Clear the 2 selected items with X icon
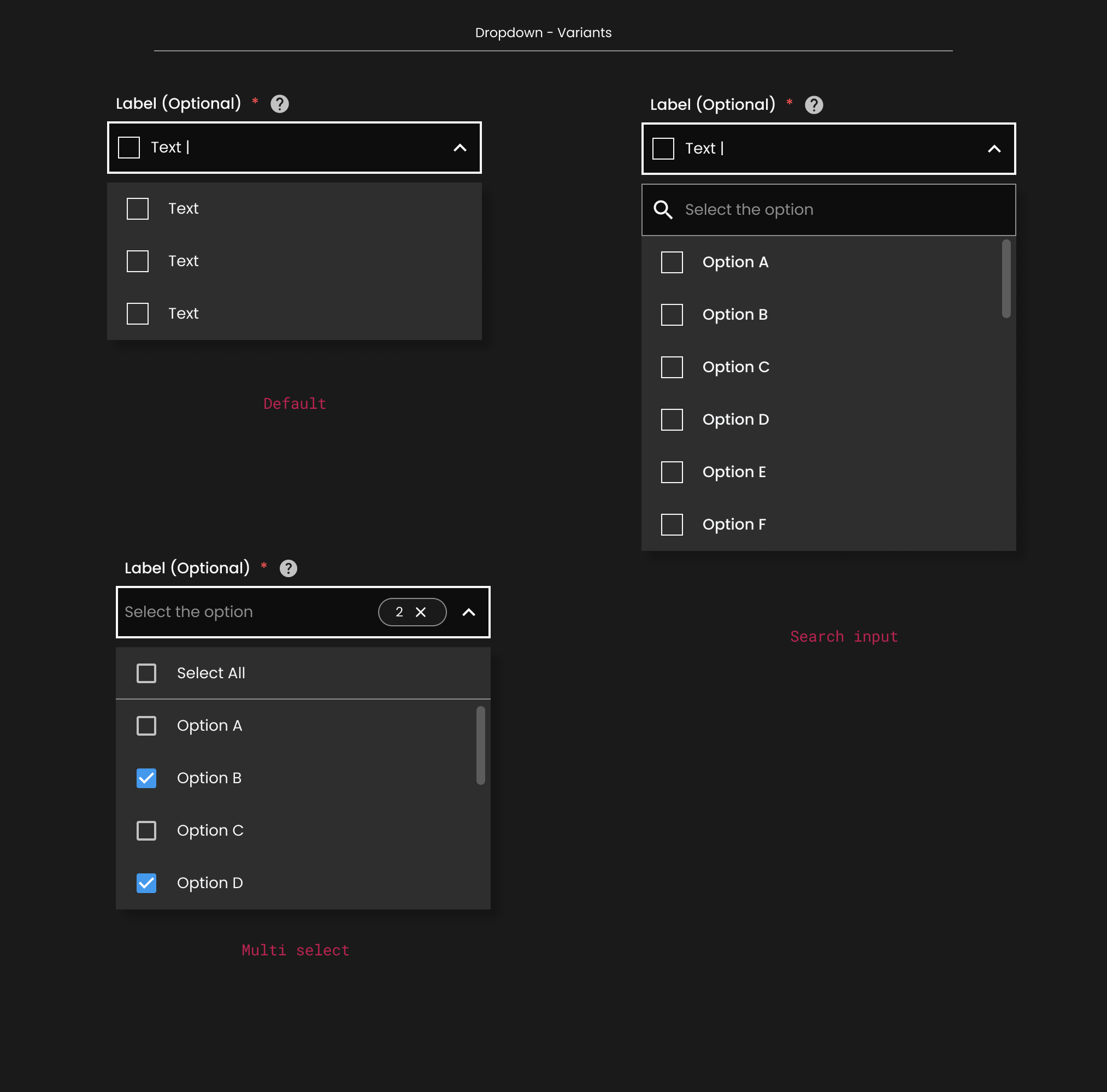Viewport: 1107px width, 1092px height. [x=421, y=612]
